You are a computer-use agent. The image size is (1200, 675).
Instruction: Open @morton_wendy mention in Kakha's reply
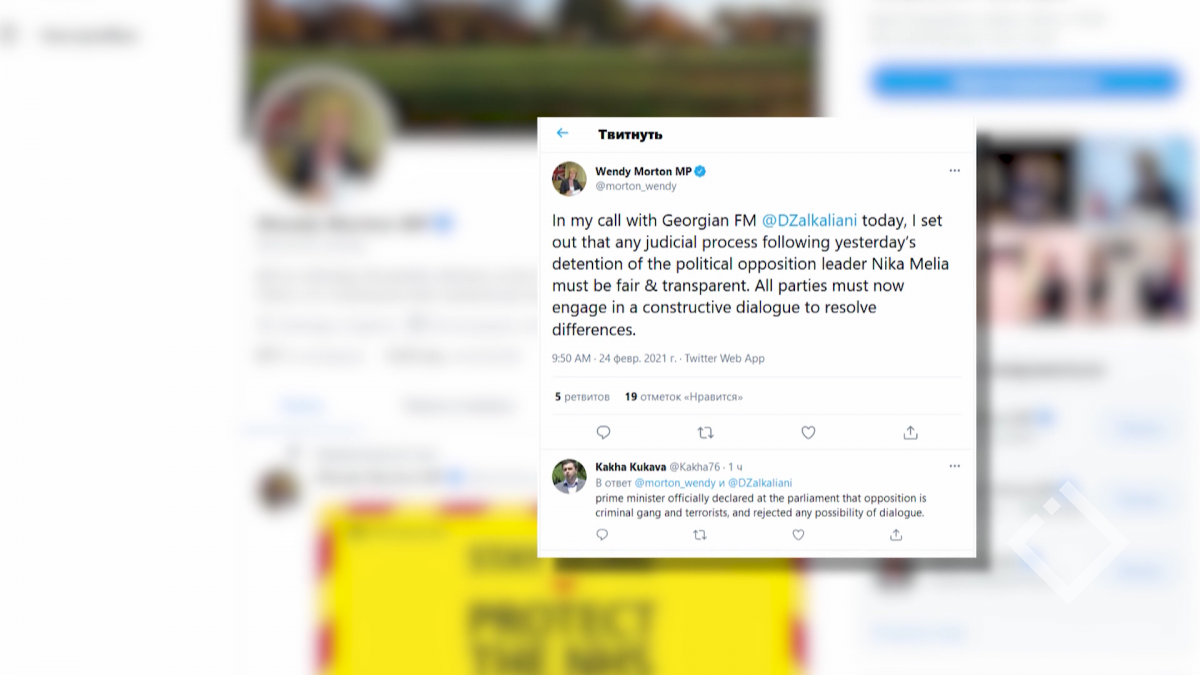675,483
